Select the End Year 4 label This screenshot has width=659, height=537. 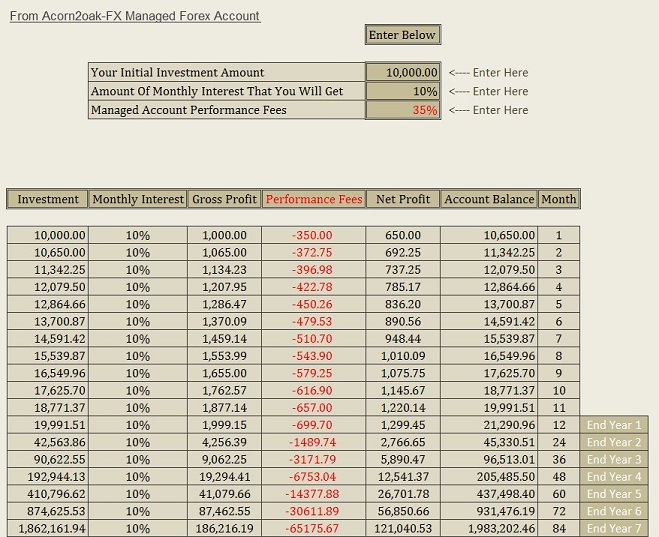(x=614, y=476)
